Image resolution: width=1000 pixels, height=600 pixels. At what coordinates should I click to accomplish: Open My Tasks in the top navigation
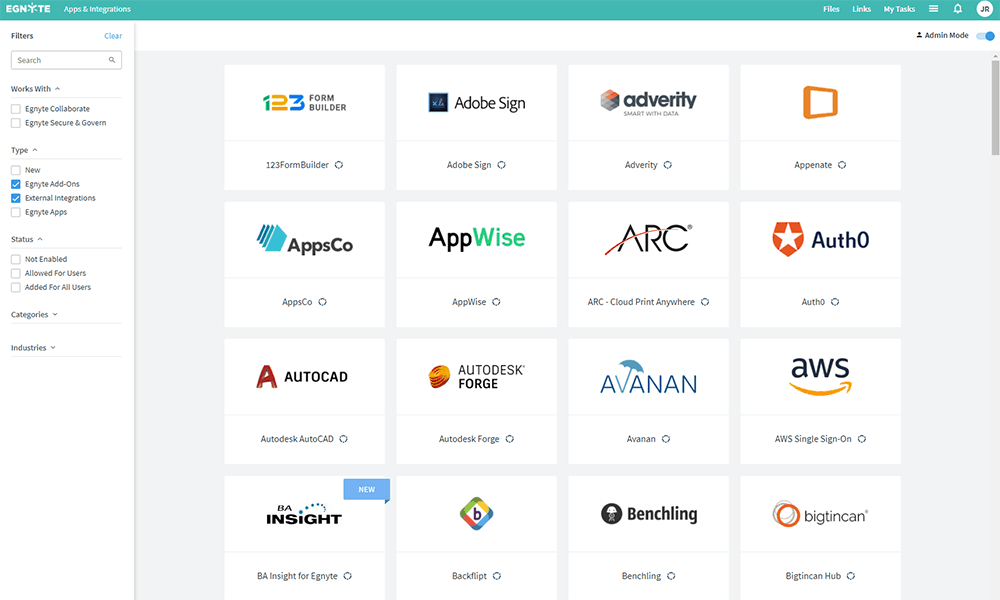point(899,9)
